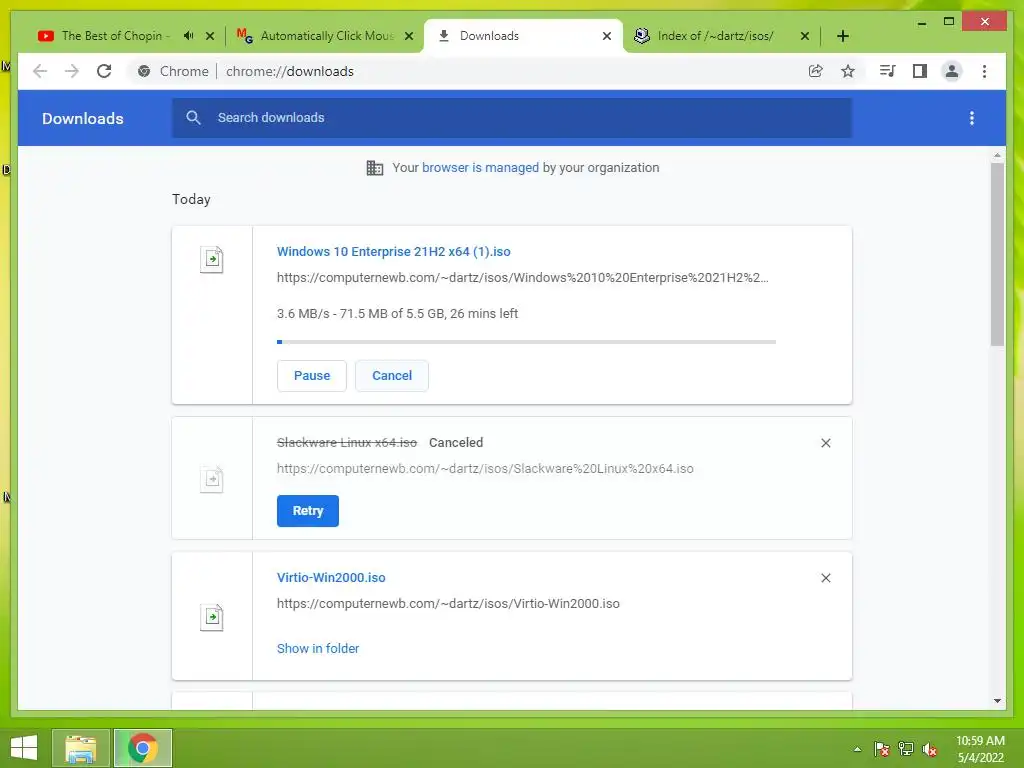
Task: Open the network tray icon
Action: coord(906,749)
